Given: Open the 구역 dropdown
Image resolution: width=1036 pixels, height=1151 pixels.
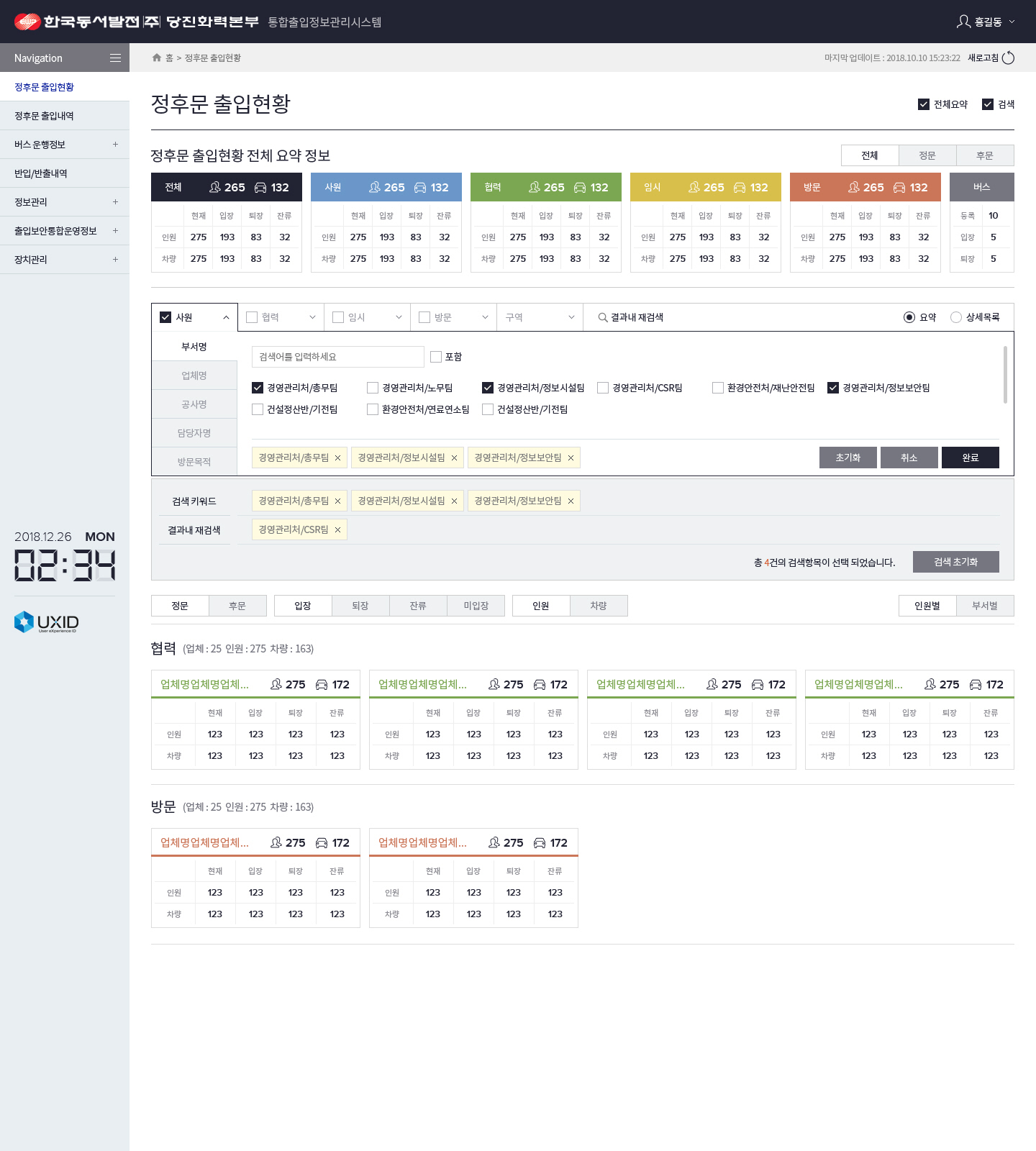Looking at the screenshot, I should pyautogui.click(x=540, y=317).
